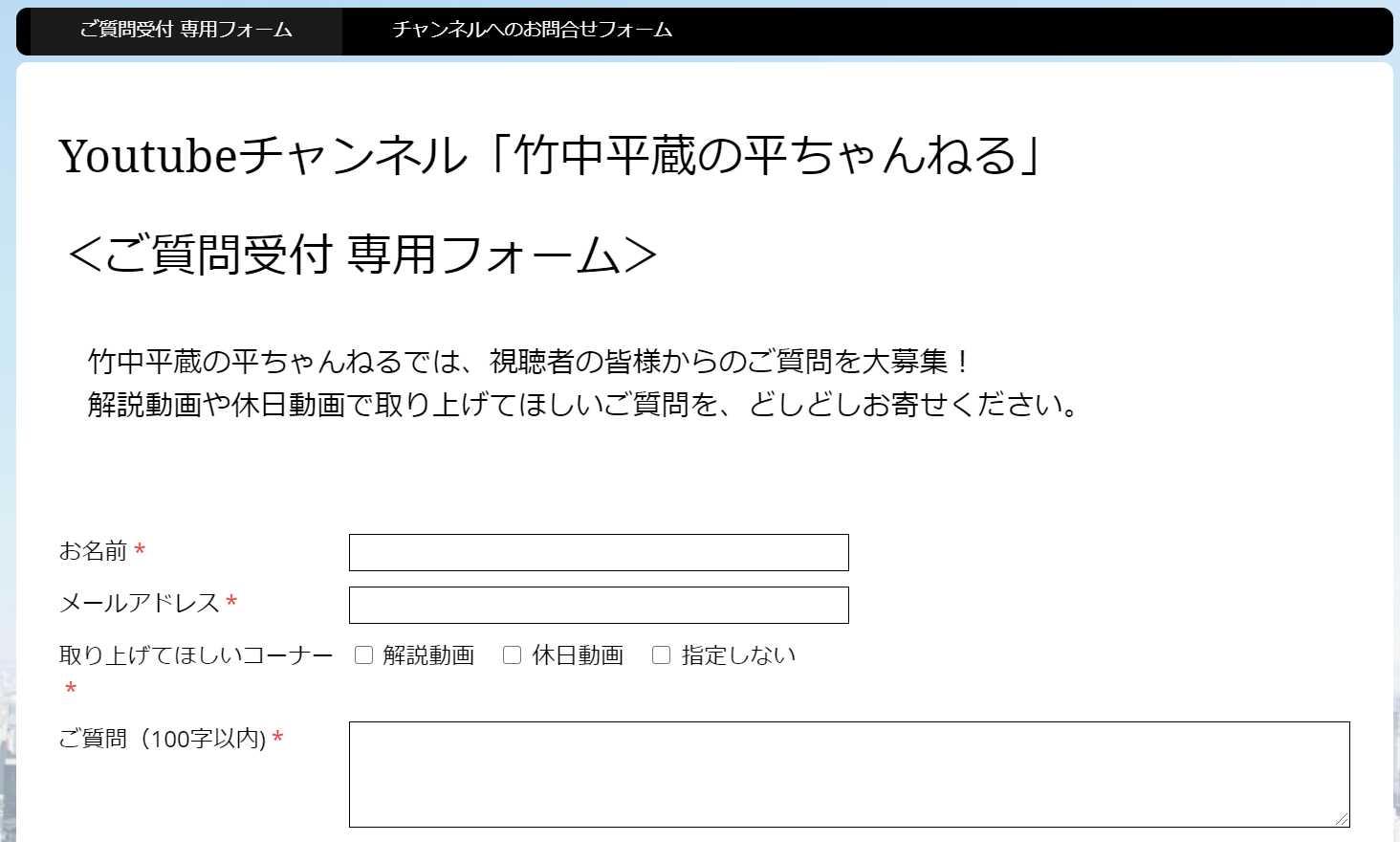
Task: Focus the お名前 text input box
Action: click(599, 553)
